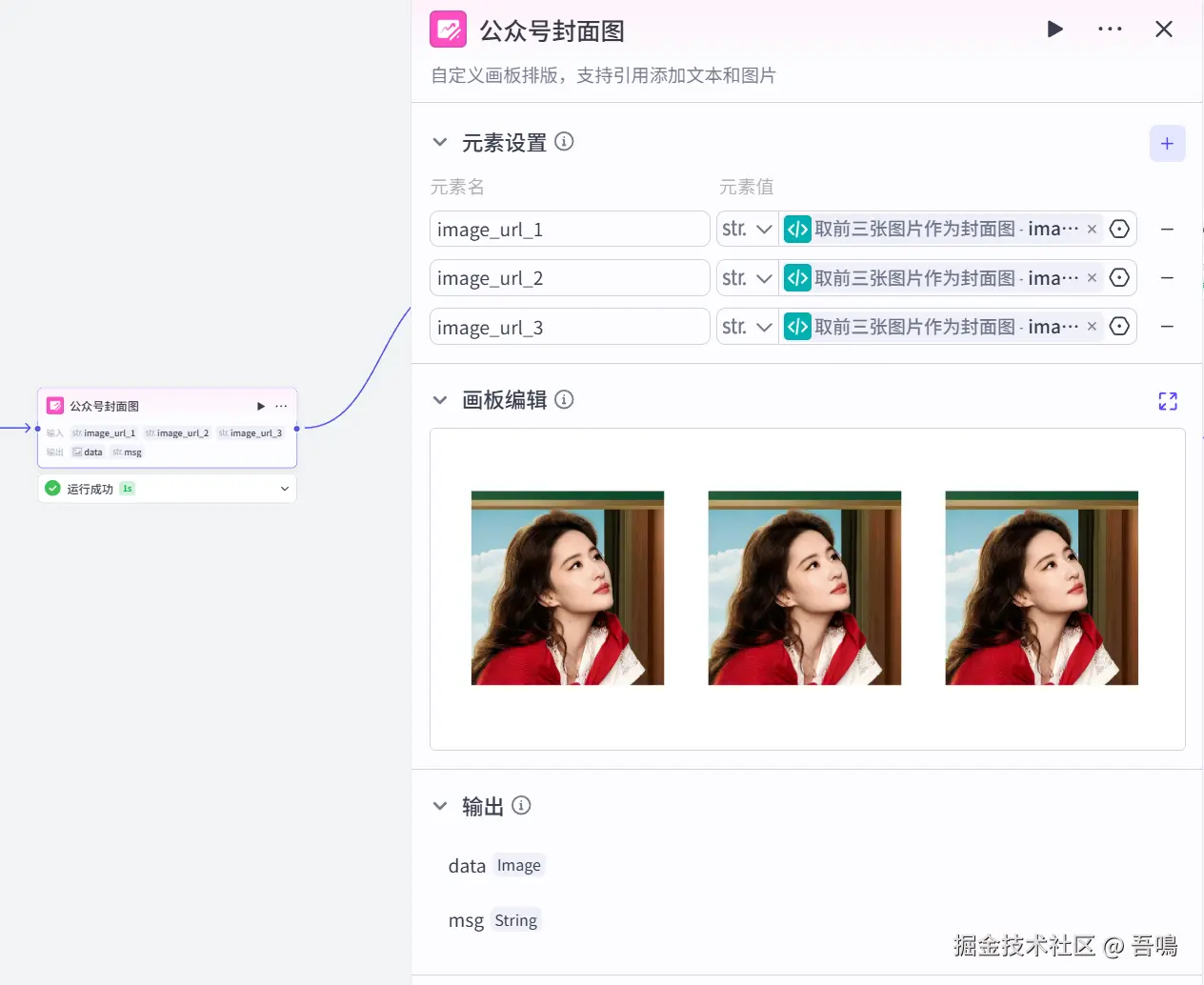
Task: Collapse the 元素设置 section
Action: (x=440, y=142)
